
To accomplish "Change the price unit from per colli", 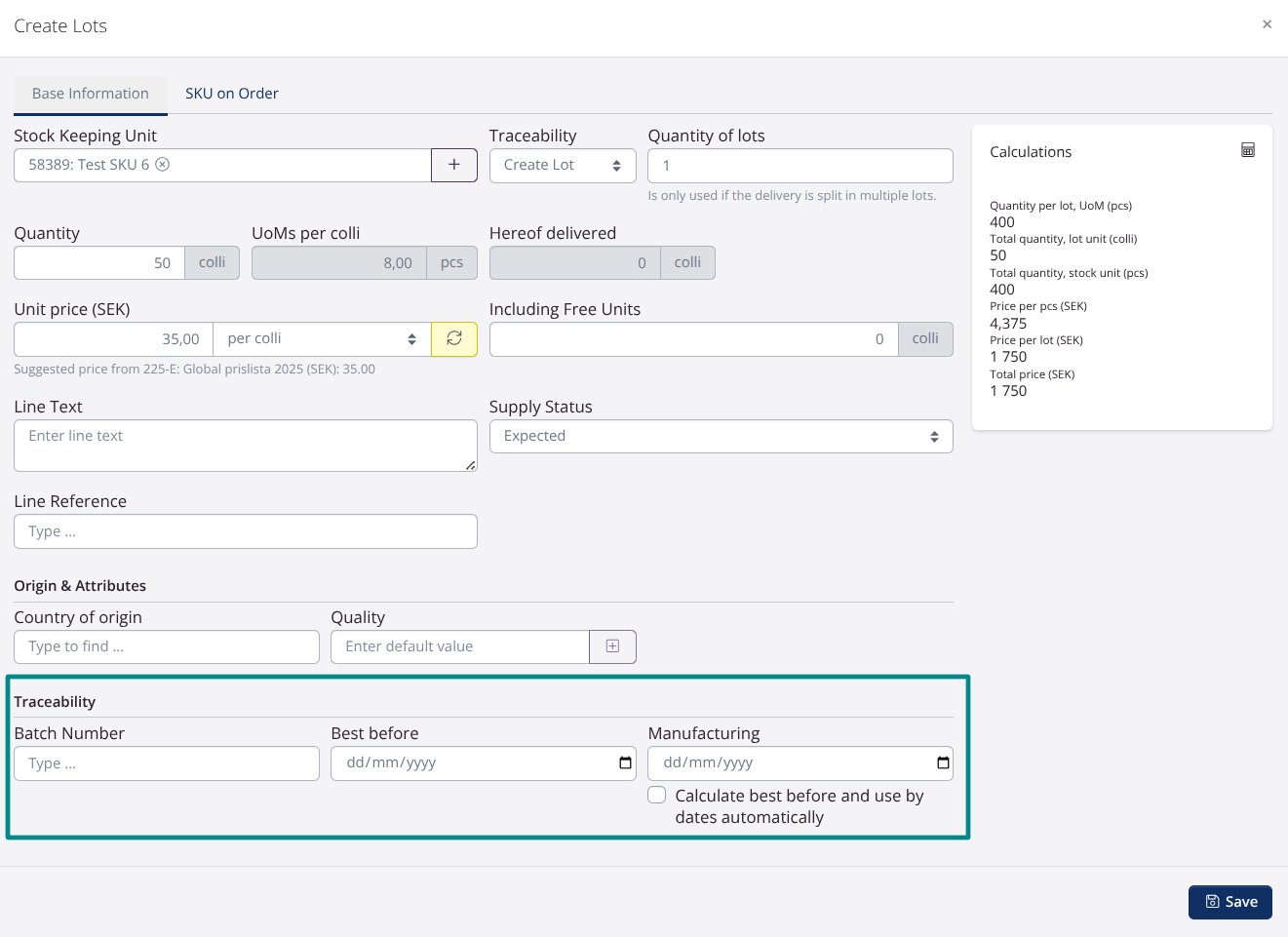I will coord(322,338).
